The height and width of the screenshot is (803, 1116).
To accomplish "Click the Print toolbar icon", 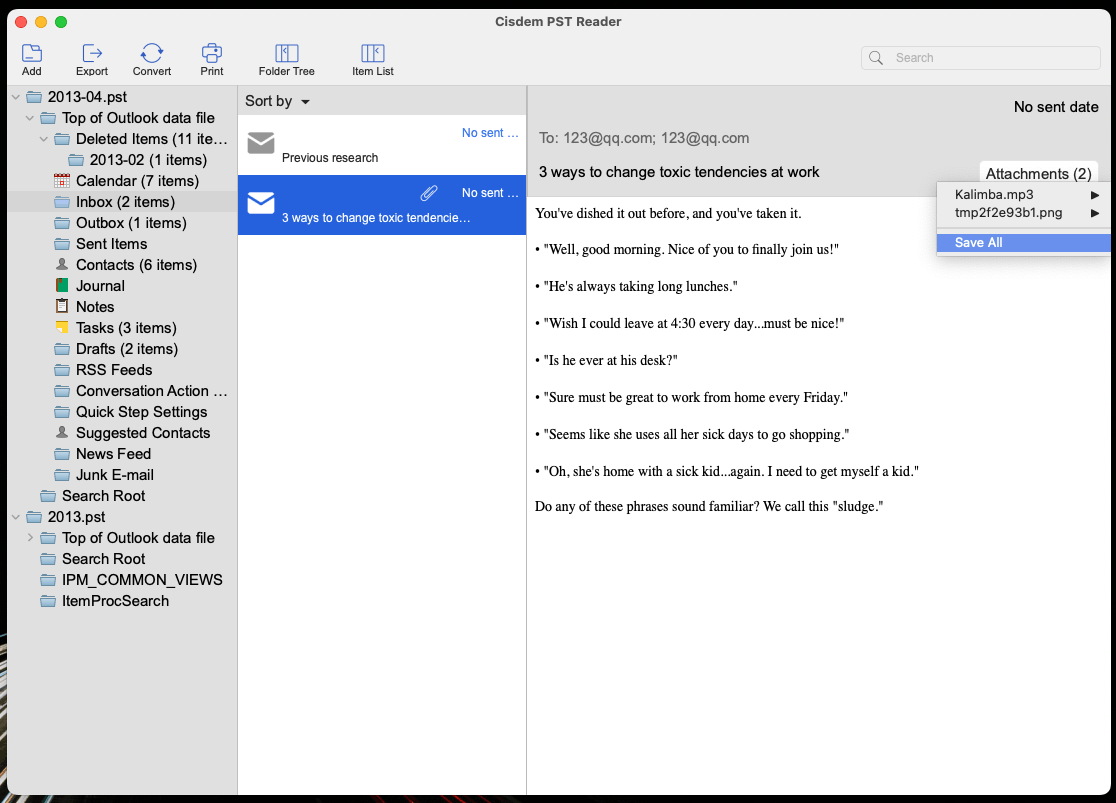I will pos(211,53).
